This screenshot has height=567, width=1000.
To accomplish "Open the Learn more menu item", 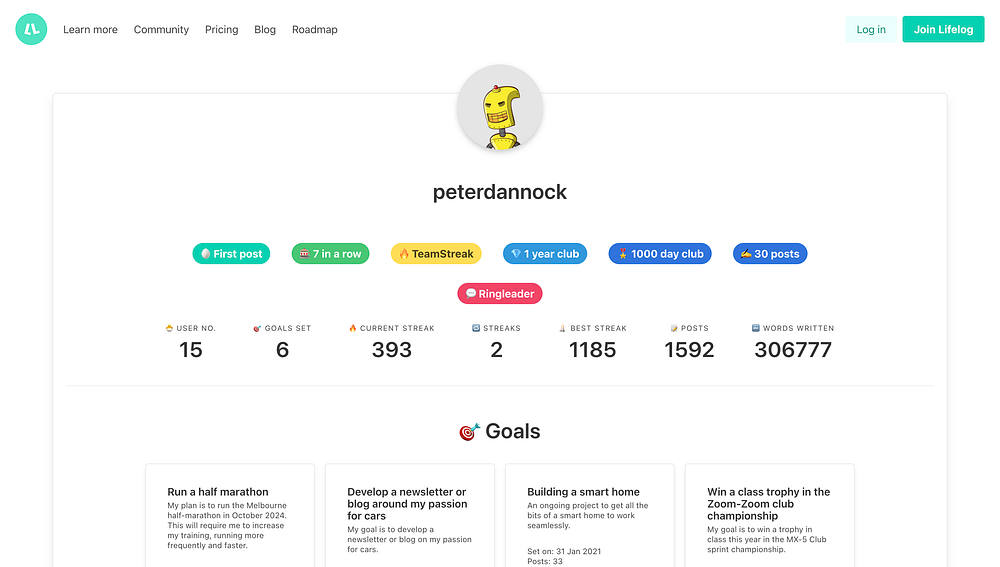I will [90, 30].
